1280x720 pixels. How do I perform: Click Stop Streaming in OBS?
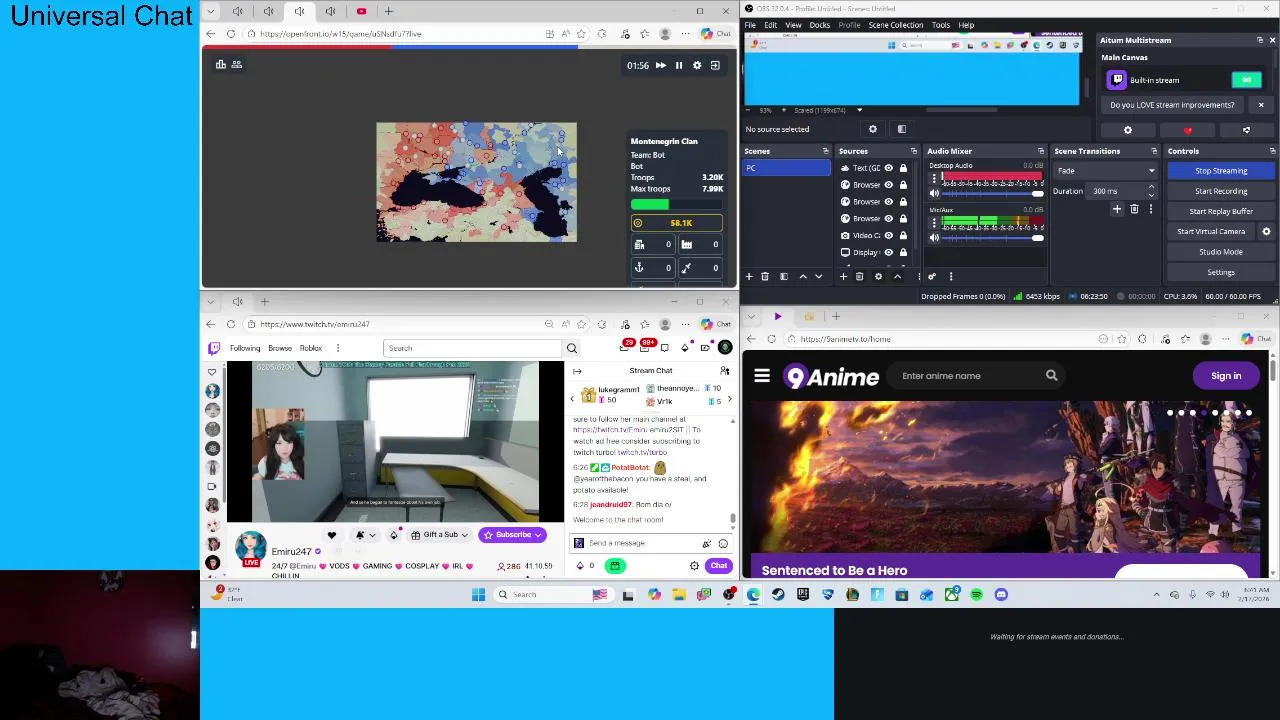(1221, 171)
